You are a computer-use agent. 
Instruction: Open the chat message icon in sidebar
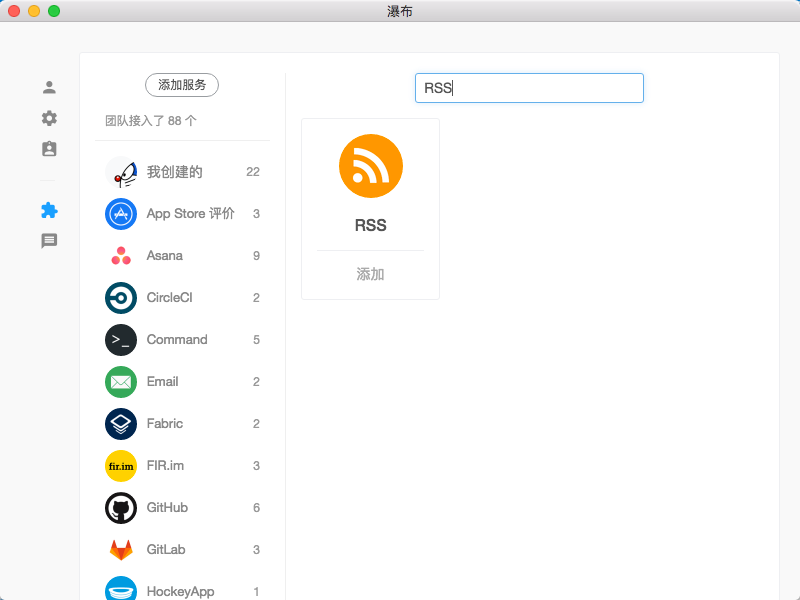[49, 241]
